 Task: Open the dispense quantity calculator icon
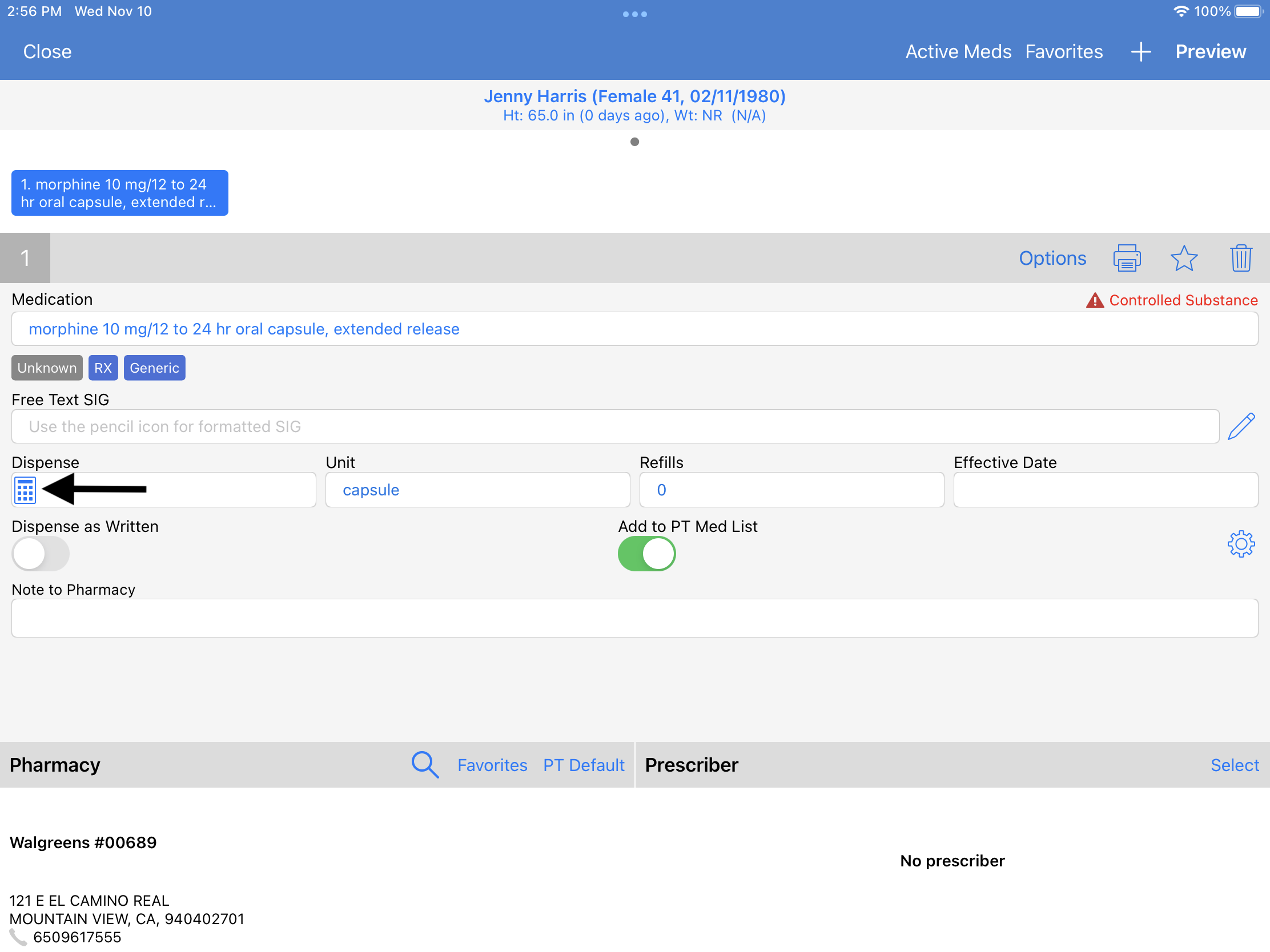coord(25,490)
